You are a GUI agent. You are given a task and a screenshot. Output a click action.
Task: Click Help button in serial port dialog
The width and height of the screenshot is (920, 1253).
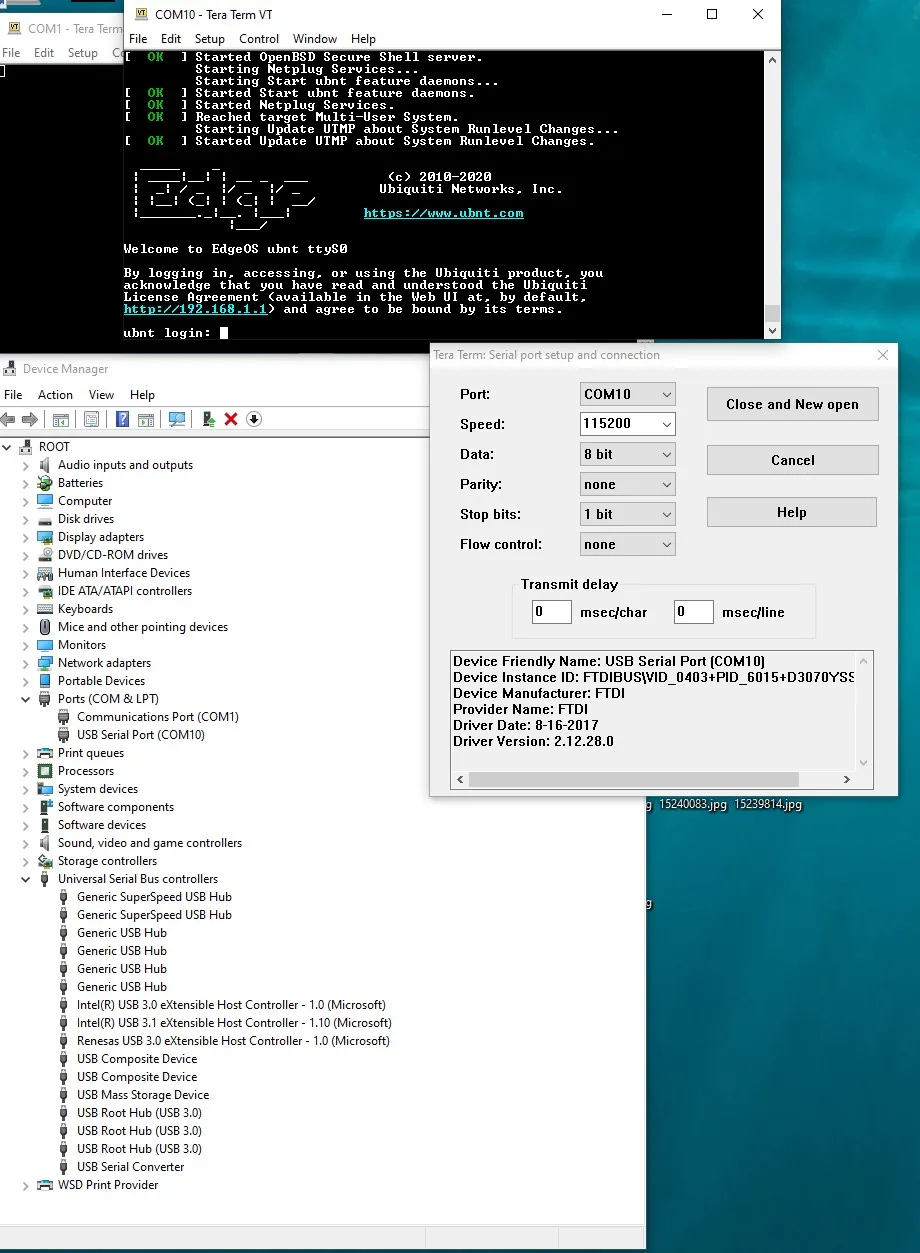(x=792, y=512)
